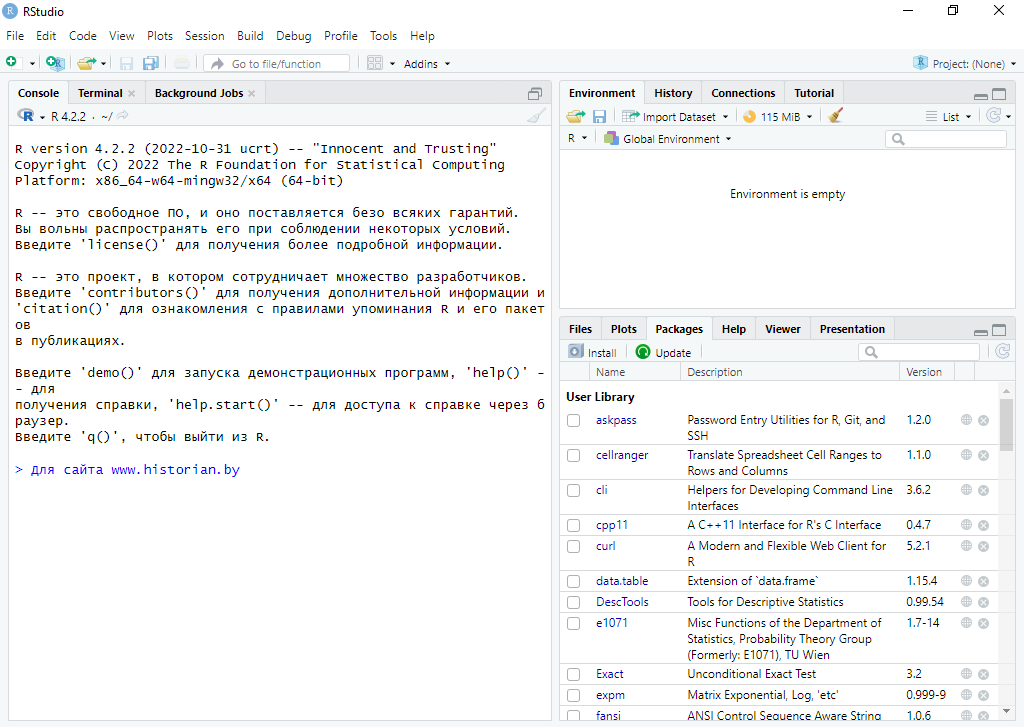The height and width of the screenshot is (727, 1024).
Task: Click the New File icon in toolbar
Action: 12,63
